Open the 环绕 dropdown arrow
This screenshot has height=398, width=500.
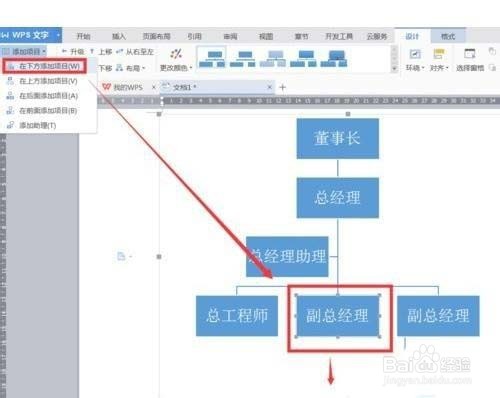click(423, 68)
